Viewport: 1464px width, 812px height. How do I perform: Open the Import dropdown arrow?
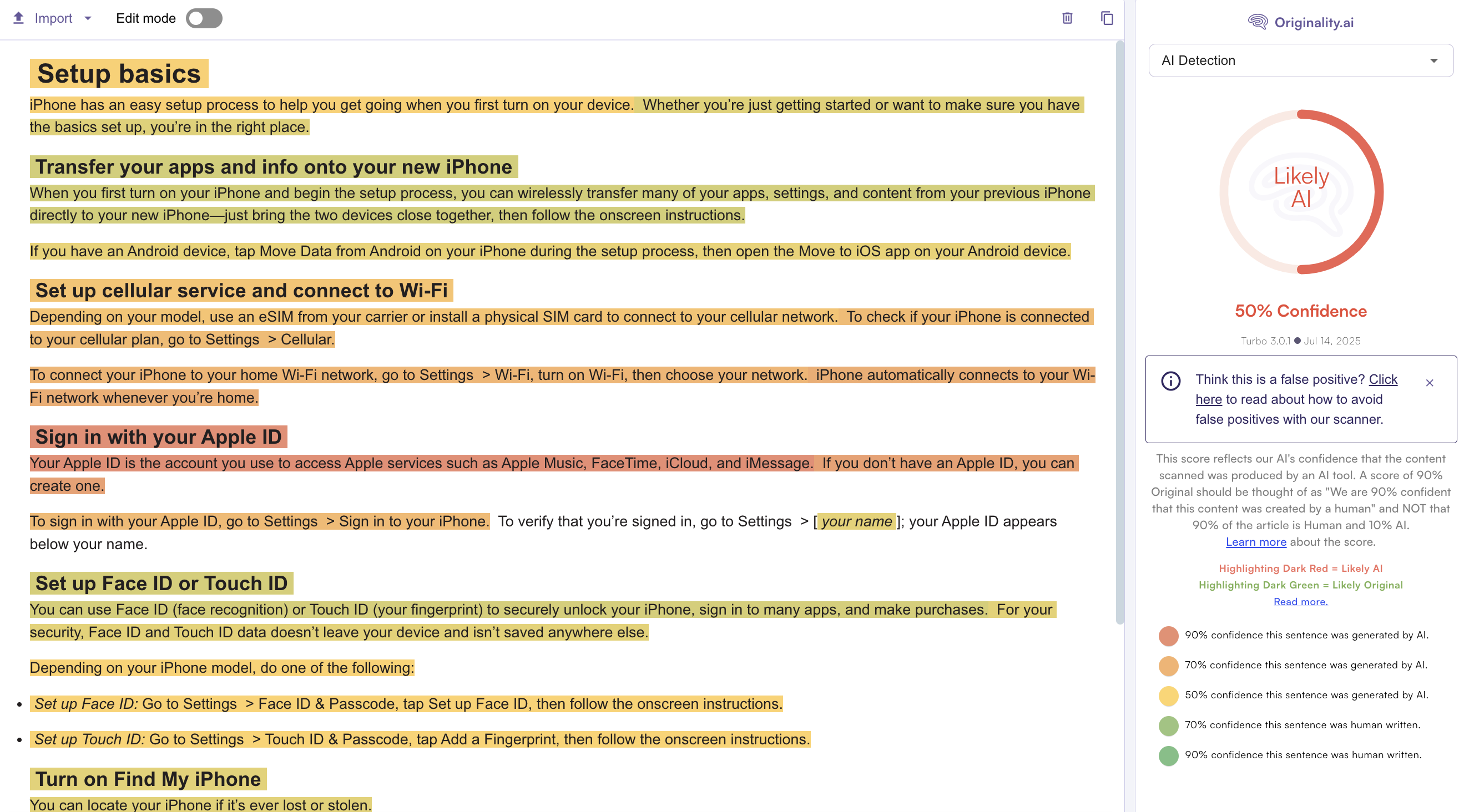[88, 18]
